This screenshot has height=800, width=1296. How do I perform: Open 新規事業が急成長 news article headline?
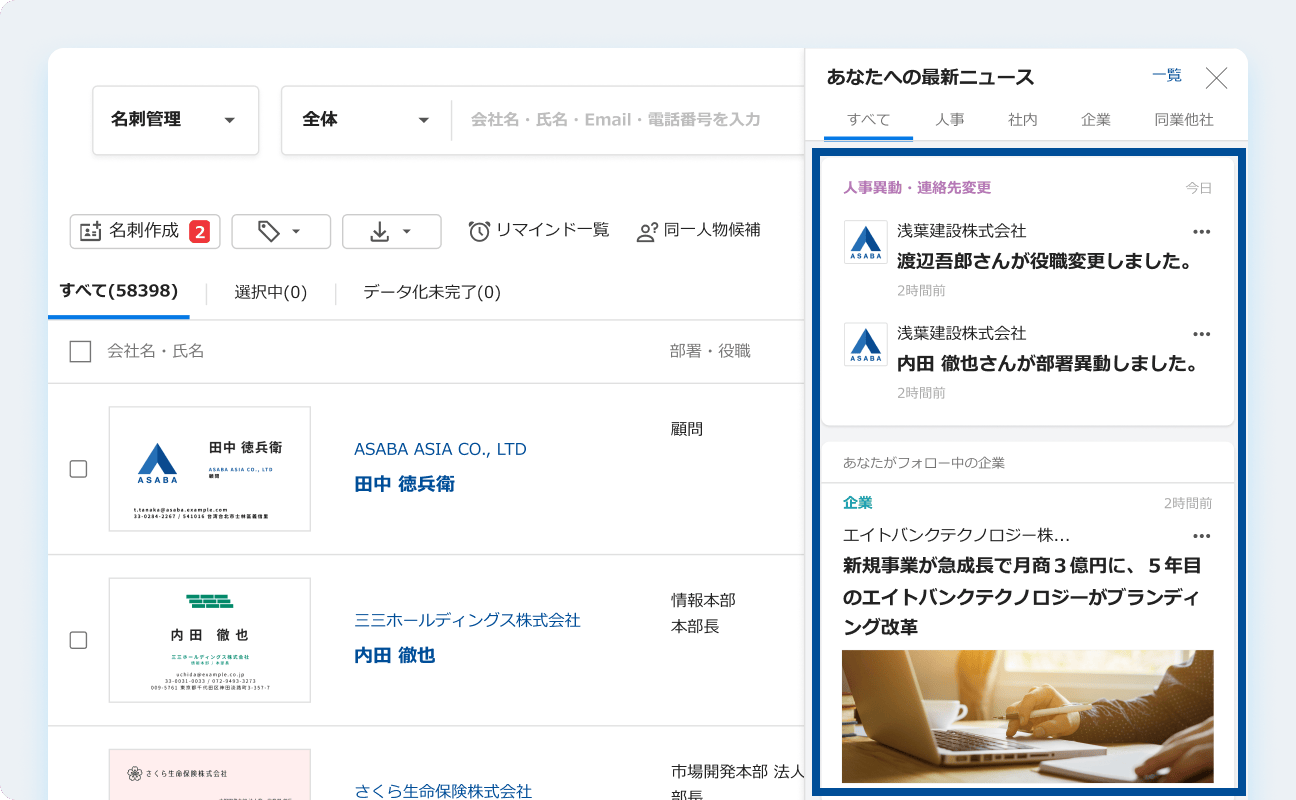1022,596
